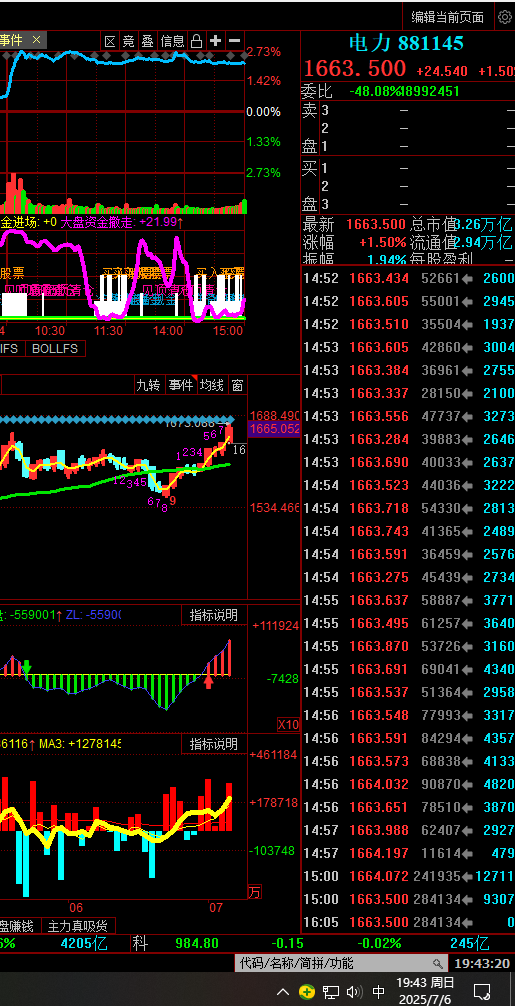515x1006 pixels.
Task: Show hidden system tray icons
Action: click(x=283, y=991)
